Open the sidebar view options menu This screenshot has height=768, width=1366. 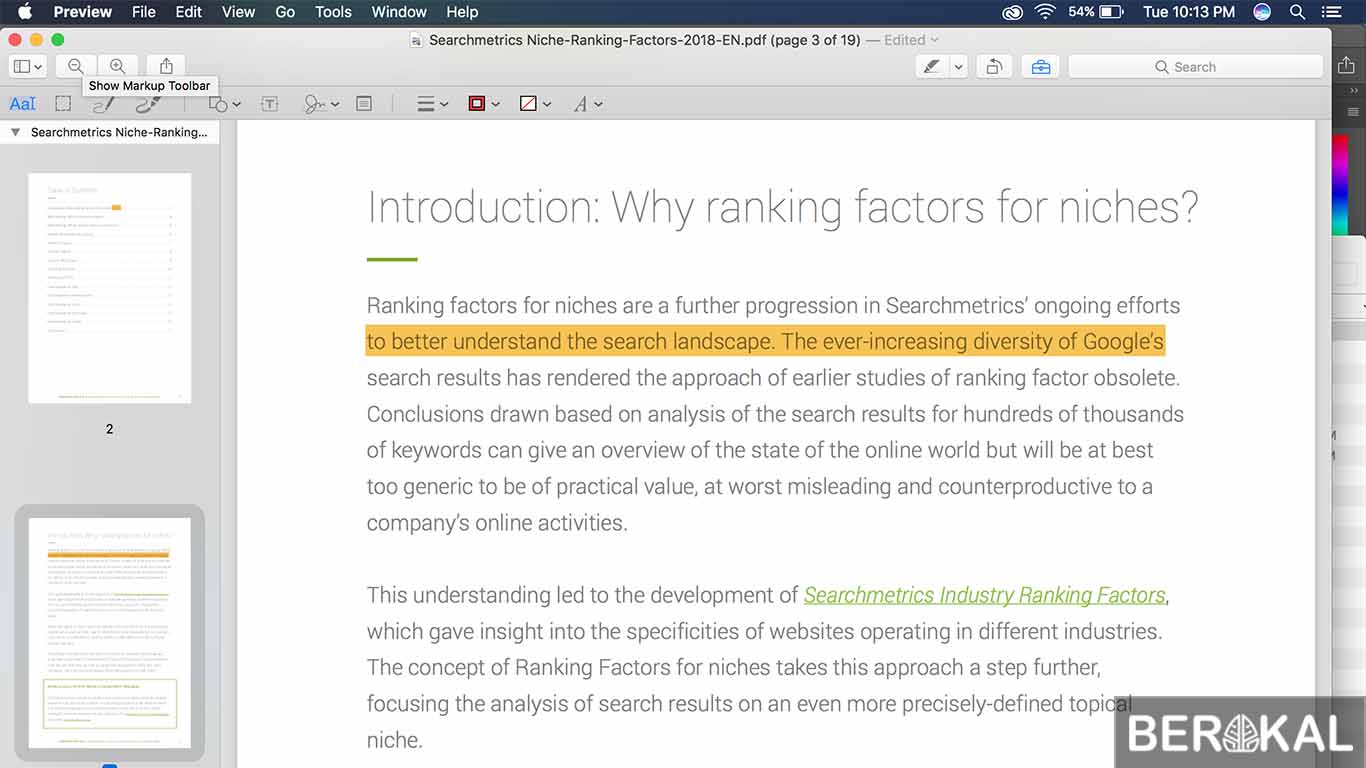[x=28, y=67]
